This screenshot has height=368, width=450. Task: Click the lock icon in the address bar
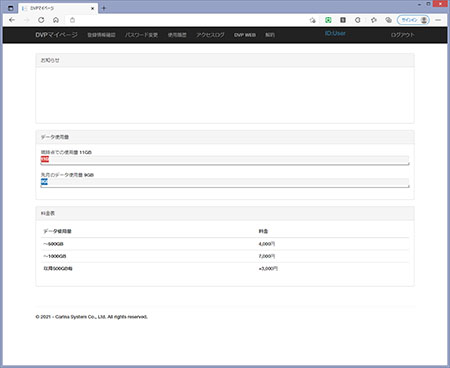pyautogui.click(x=72, y=20)
